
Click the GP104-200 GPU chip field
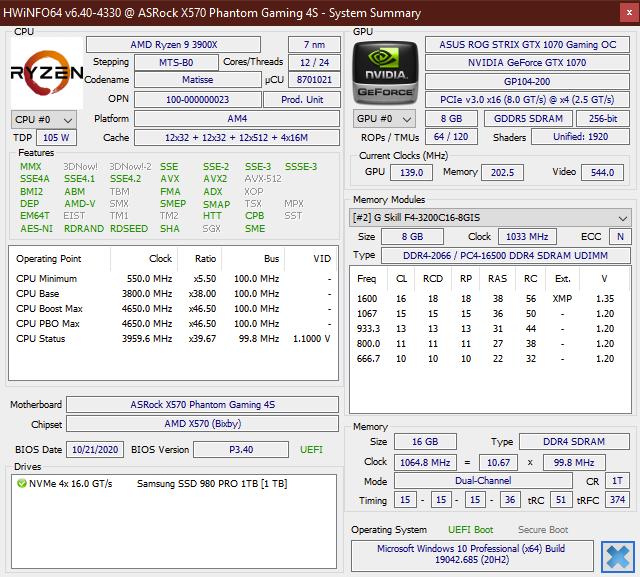pos(527,82)
